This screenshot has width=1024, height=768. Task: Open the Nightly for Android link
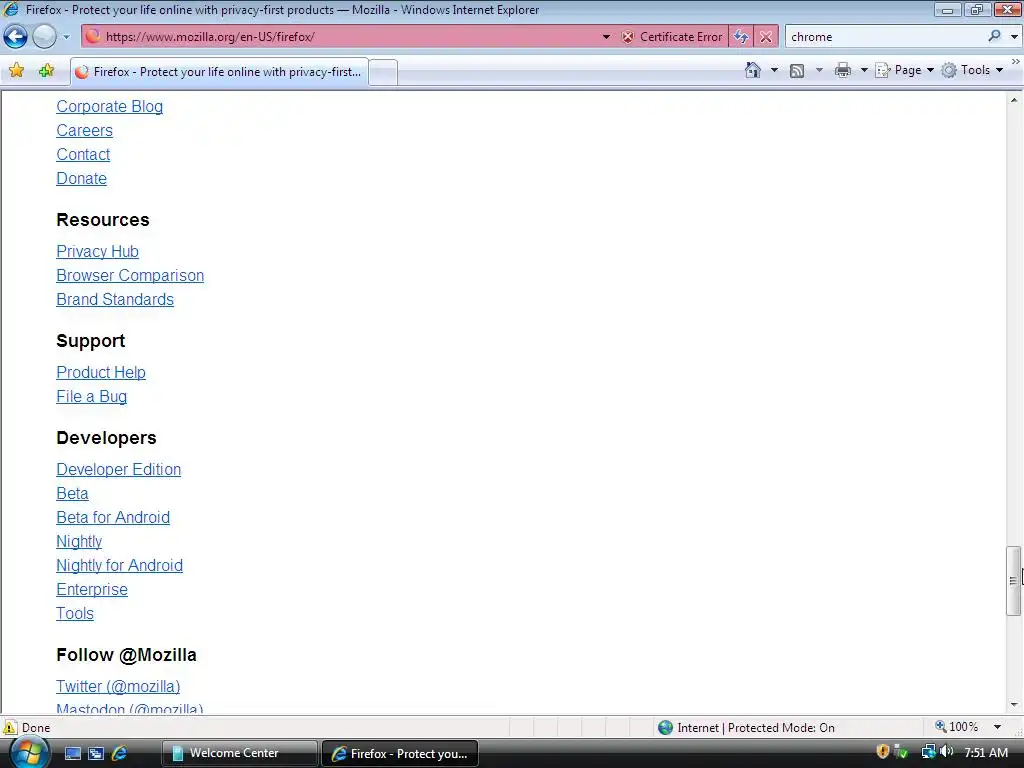pyautogui.click(x=120, y=566)
